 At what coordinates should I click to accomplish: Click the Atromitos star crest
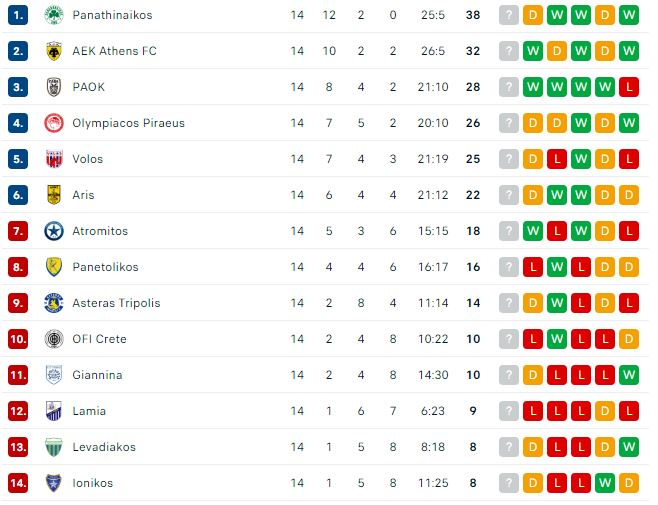coord(54,231)
